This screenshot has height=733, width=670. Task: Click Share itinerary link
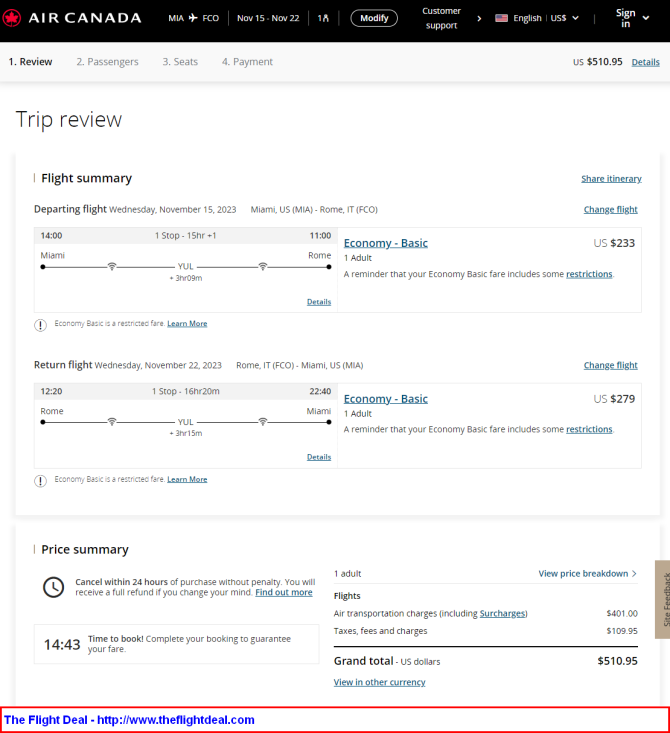pyautogui.click(x=611, y=179)
